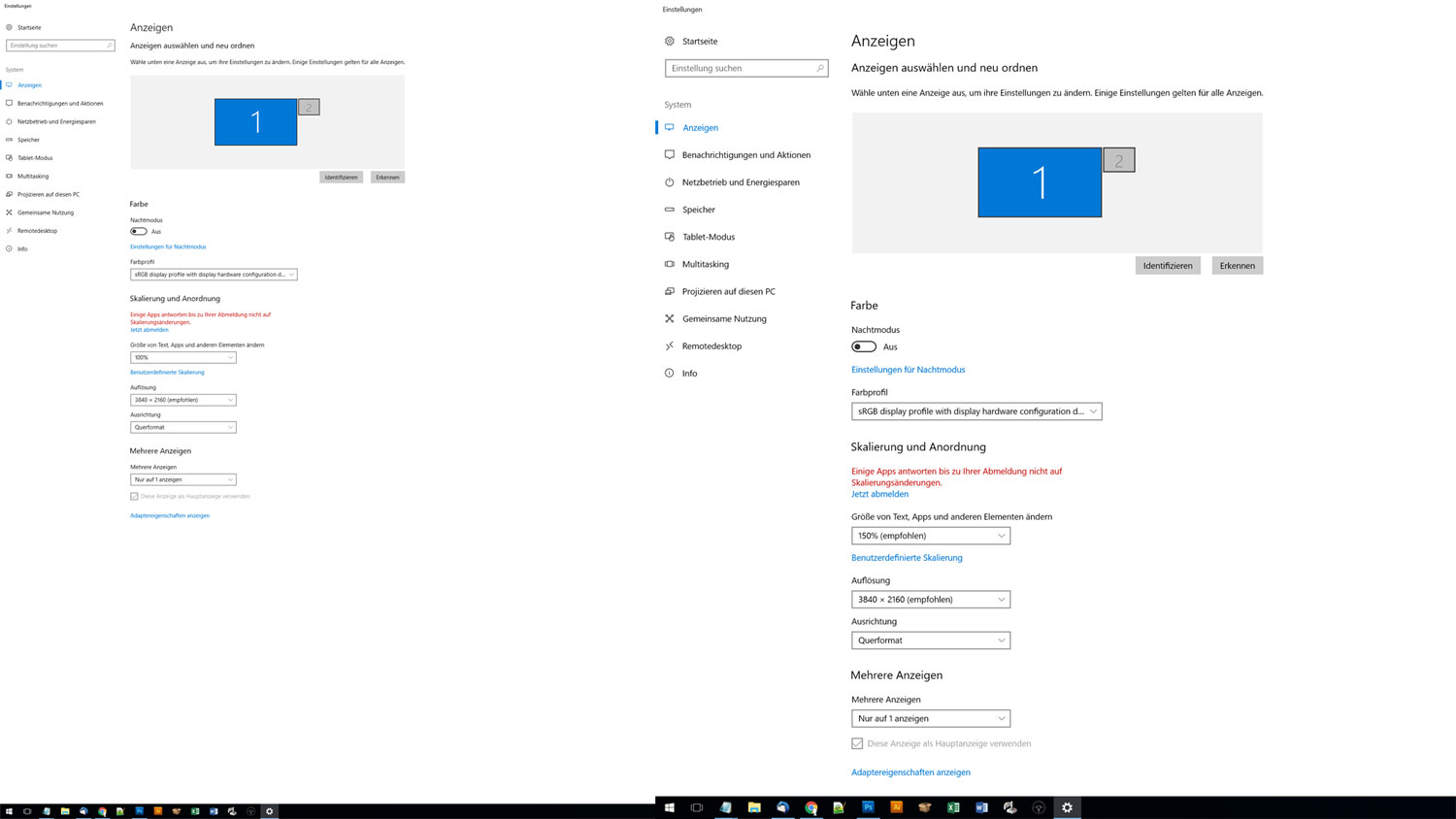
Task: Click Erkennen button in left window
Action: 388,177
